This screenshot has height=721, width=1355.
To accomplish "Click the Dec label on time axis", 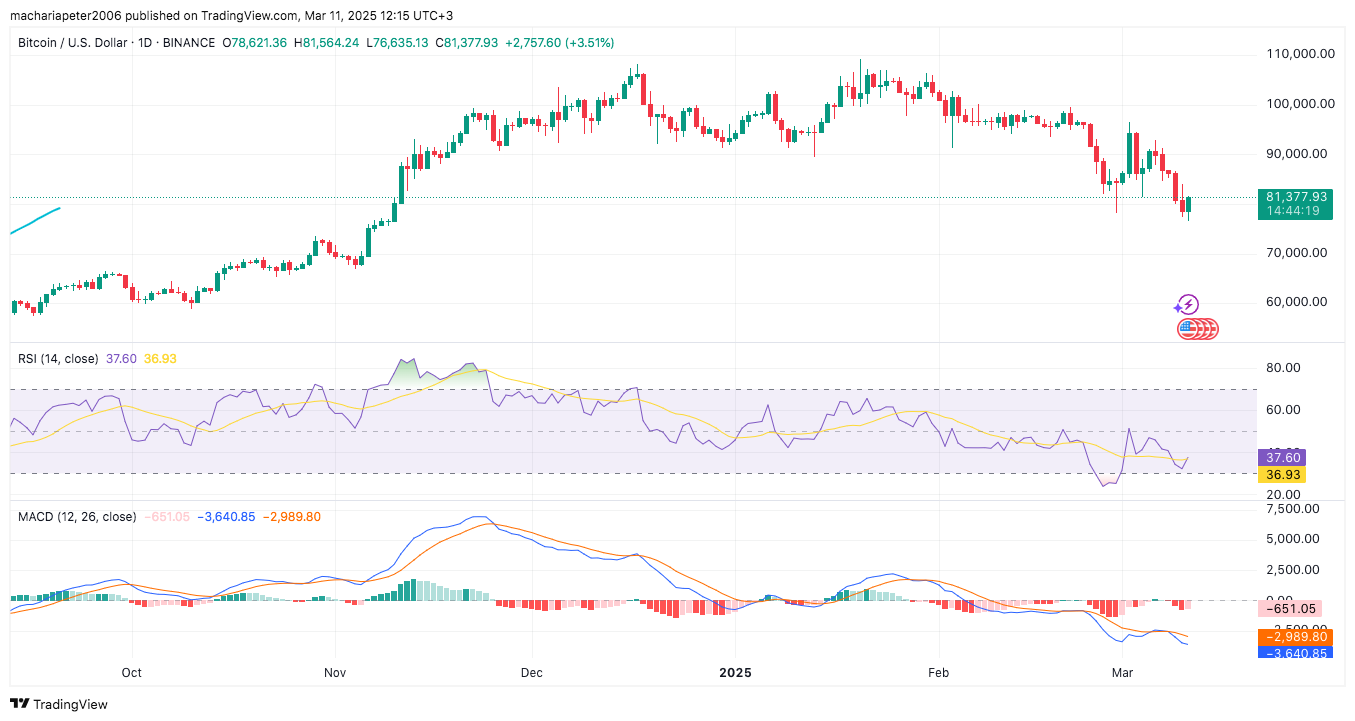I will pyautogui.click(x=532, y=673).
